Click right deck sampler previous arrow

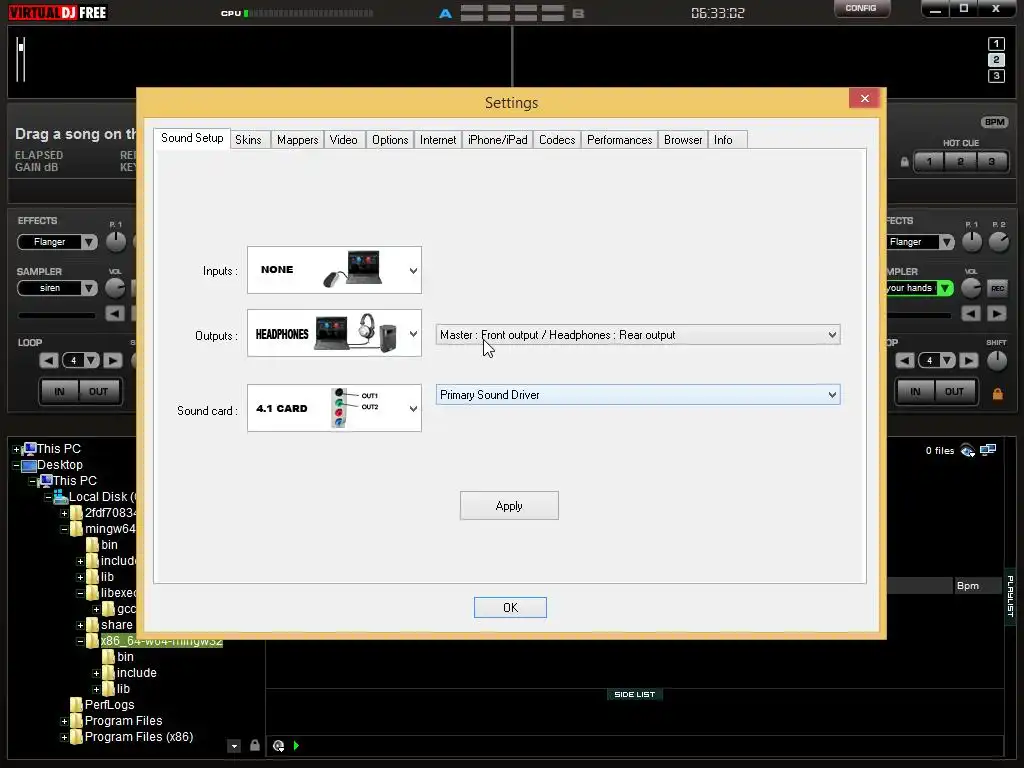971,314
